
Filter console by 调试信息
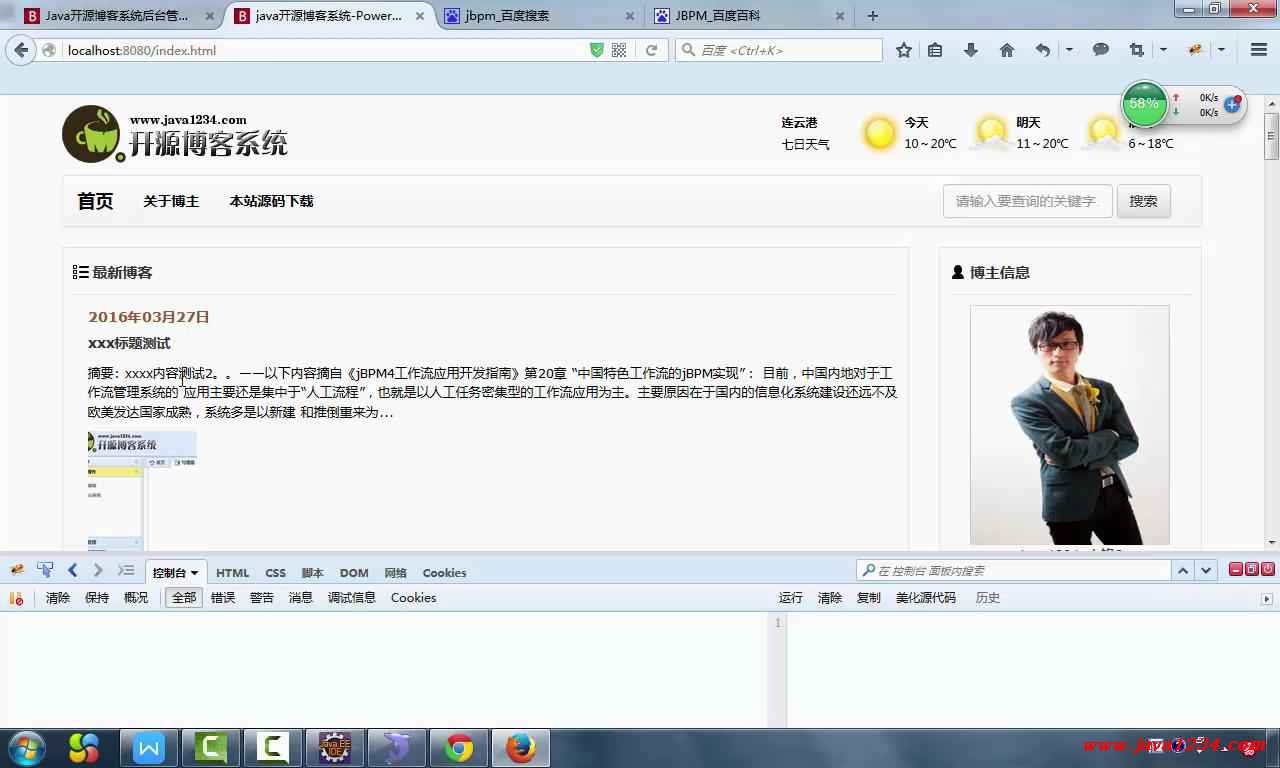352,598
